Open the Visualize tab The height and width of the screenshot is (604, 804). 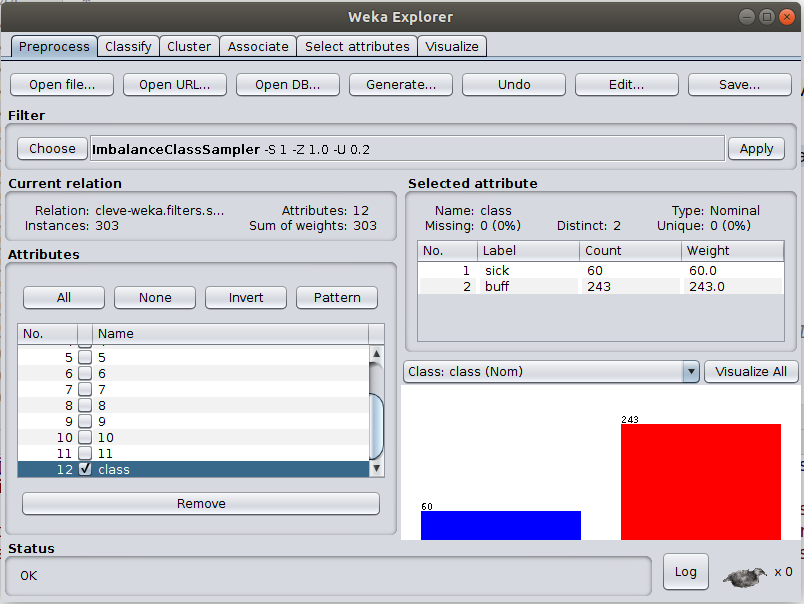click(452, 46)
